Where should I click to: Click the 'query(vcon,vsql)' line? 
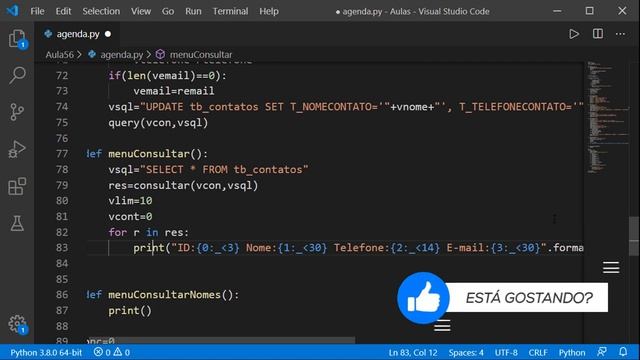[158, 122]
